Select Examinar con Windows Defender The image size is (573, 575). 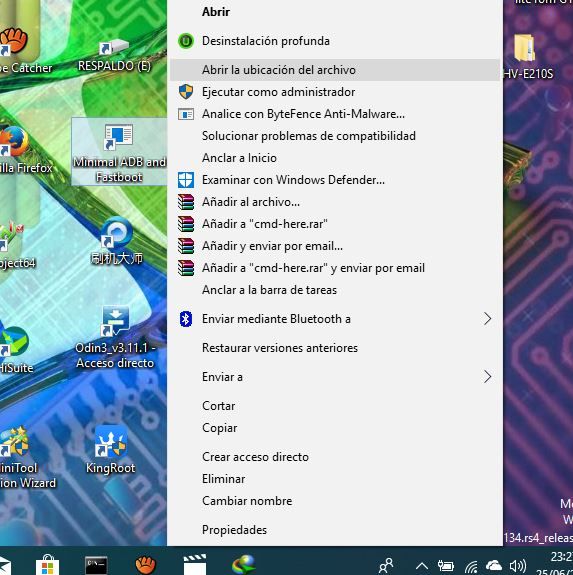tap(335, 180)
